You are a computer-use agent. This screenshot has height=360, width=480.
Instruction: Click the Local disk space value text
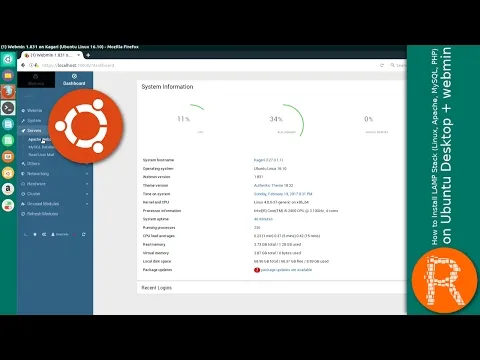(x=291, y=261)
